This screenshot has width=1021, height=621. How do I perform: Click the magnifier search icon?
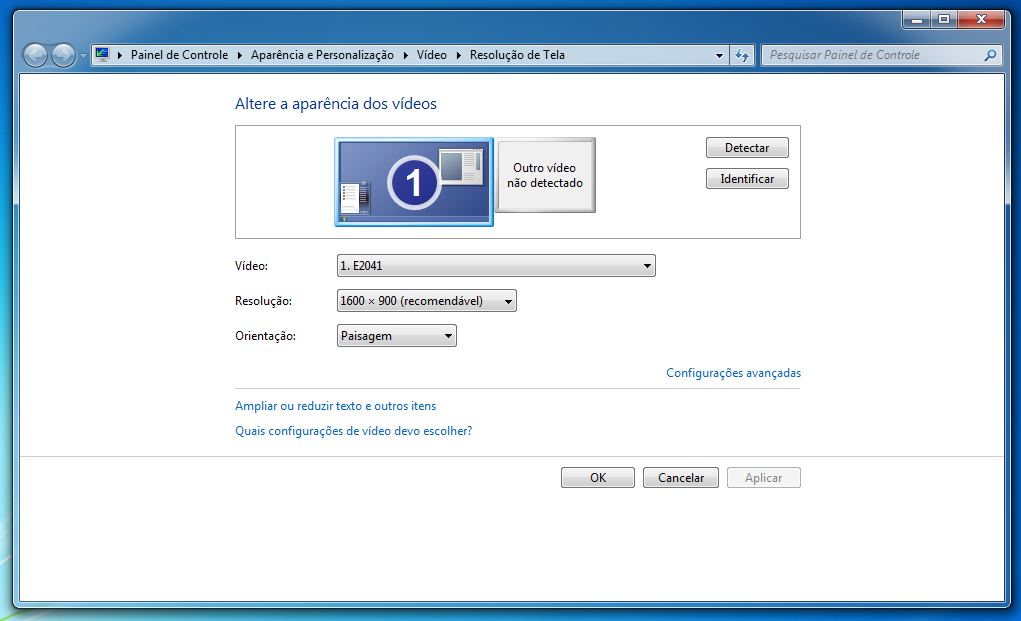(x=990, y=55)
